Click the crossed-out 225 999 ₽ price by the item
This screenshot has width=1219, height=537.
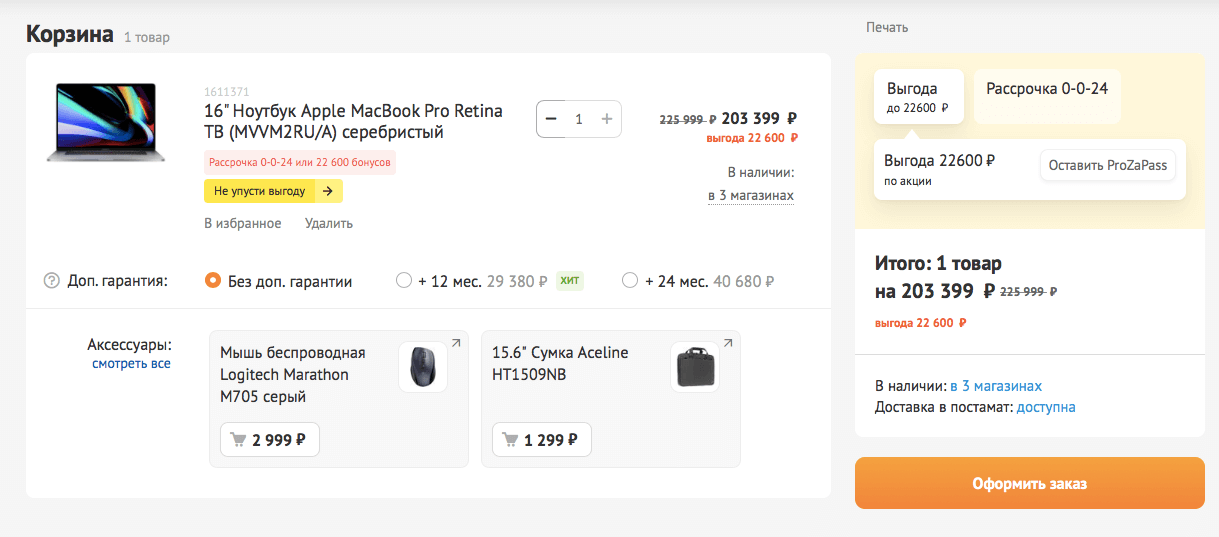[x=687, y=119]
